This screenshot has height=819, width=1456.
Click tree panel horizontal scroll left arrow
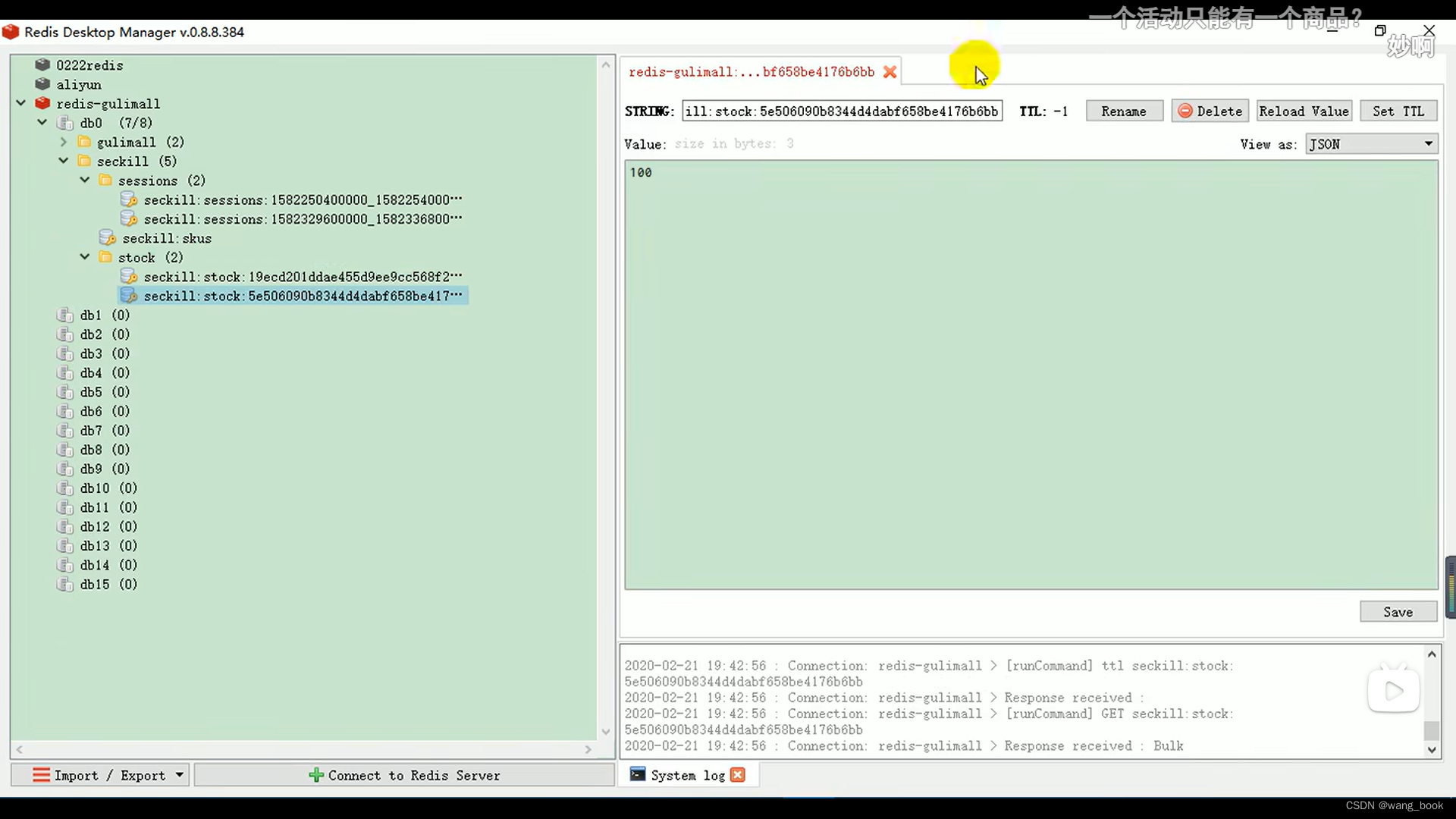pos(19,749)
